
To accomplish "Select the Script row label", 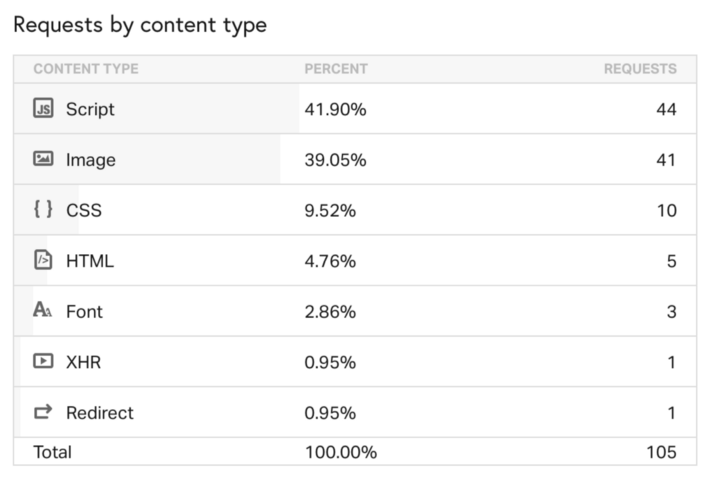I will click(90, 109).
